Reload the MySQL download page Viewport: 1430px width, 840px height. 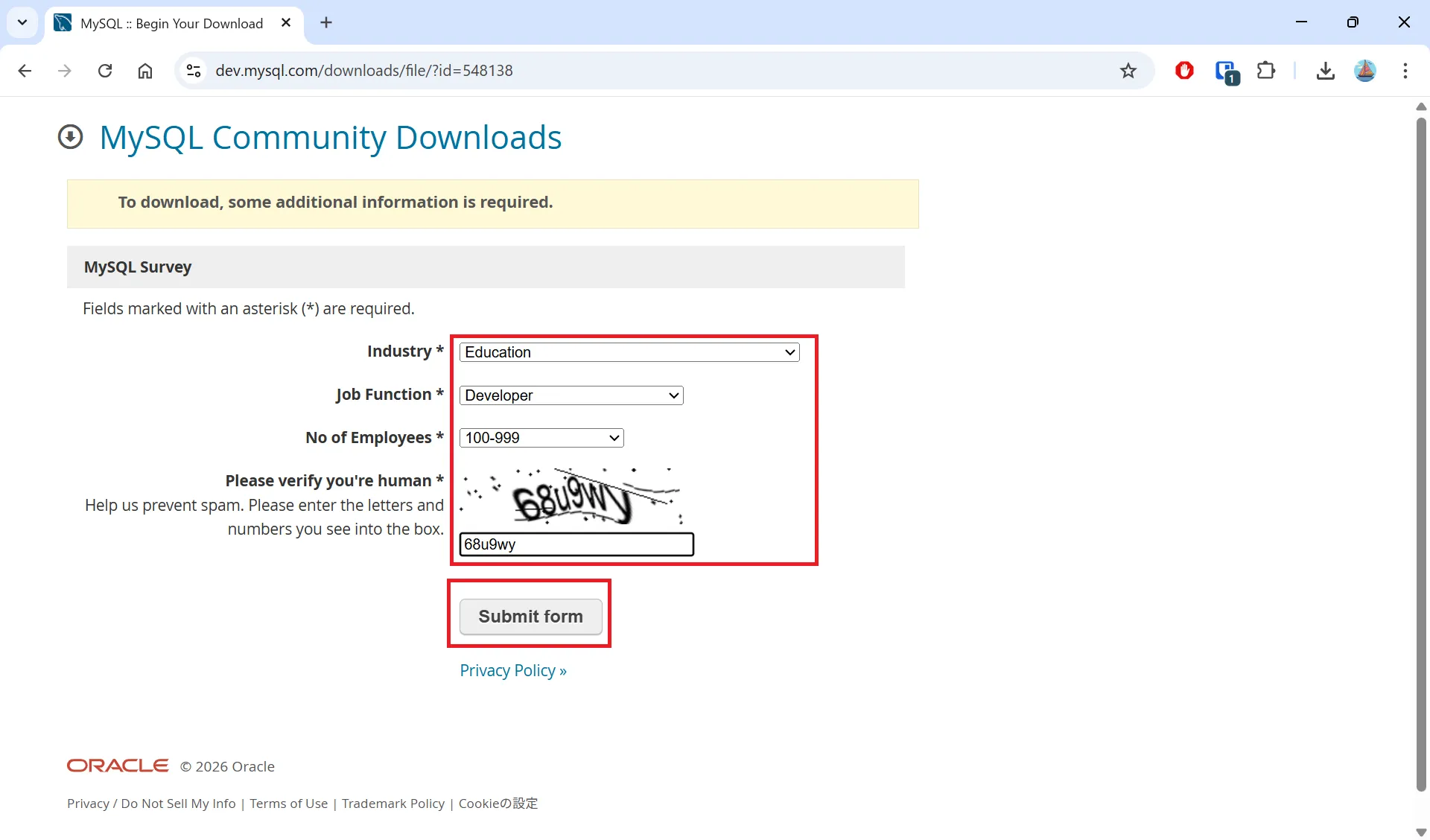tap(105, 71)
